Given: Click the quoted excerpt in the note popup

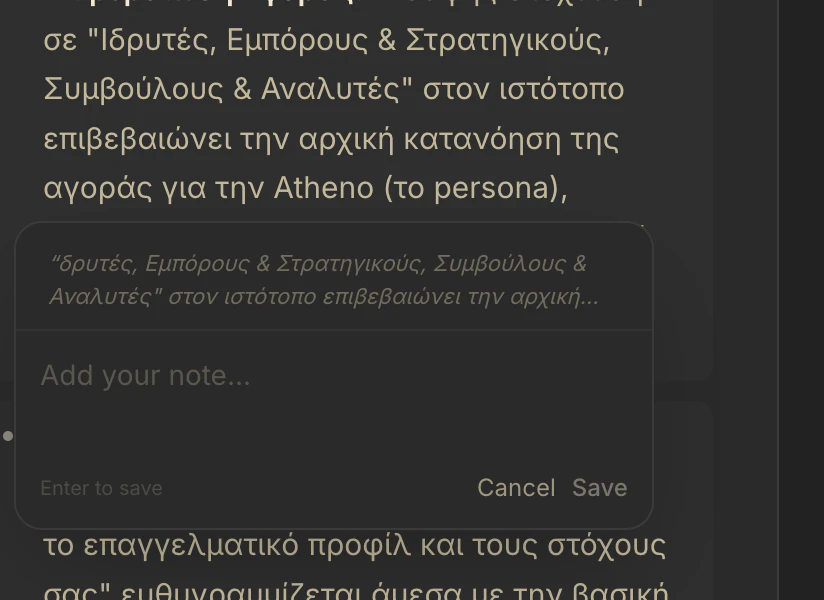Looking at the screenshot, I should pos(324,280).
